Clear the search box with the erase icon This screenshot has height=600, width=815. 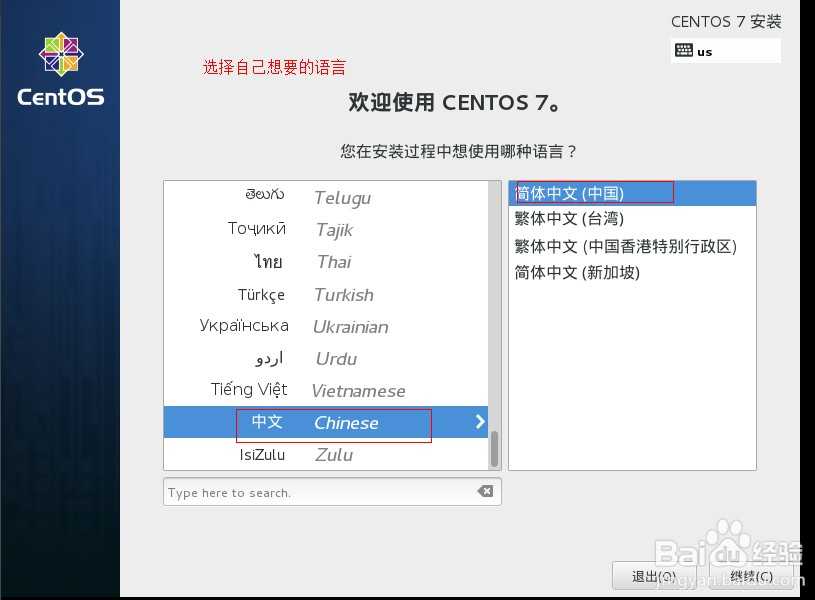coord(485,491)
